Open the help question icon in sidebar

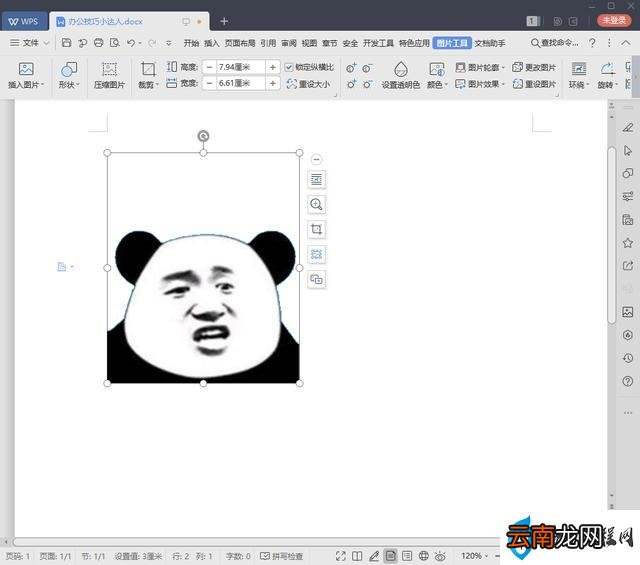(628, 381)
